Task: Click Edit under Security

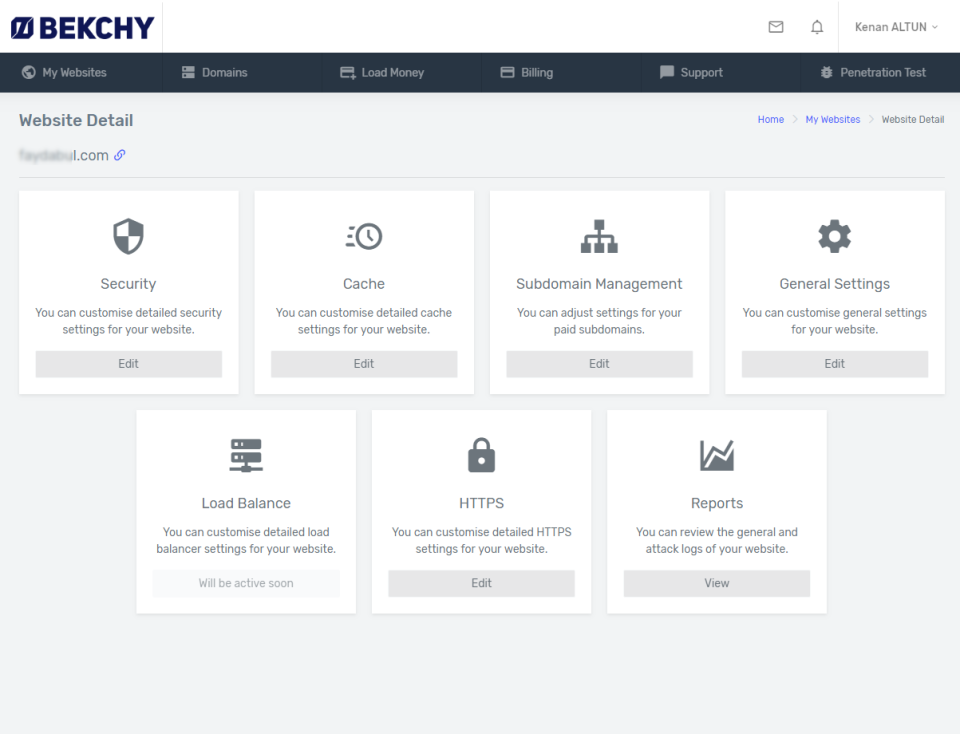Action: point(128,363)
